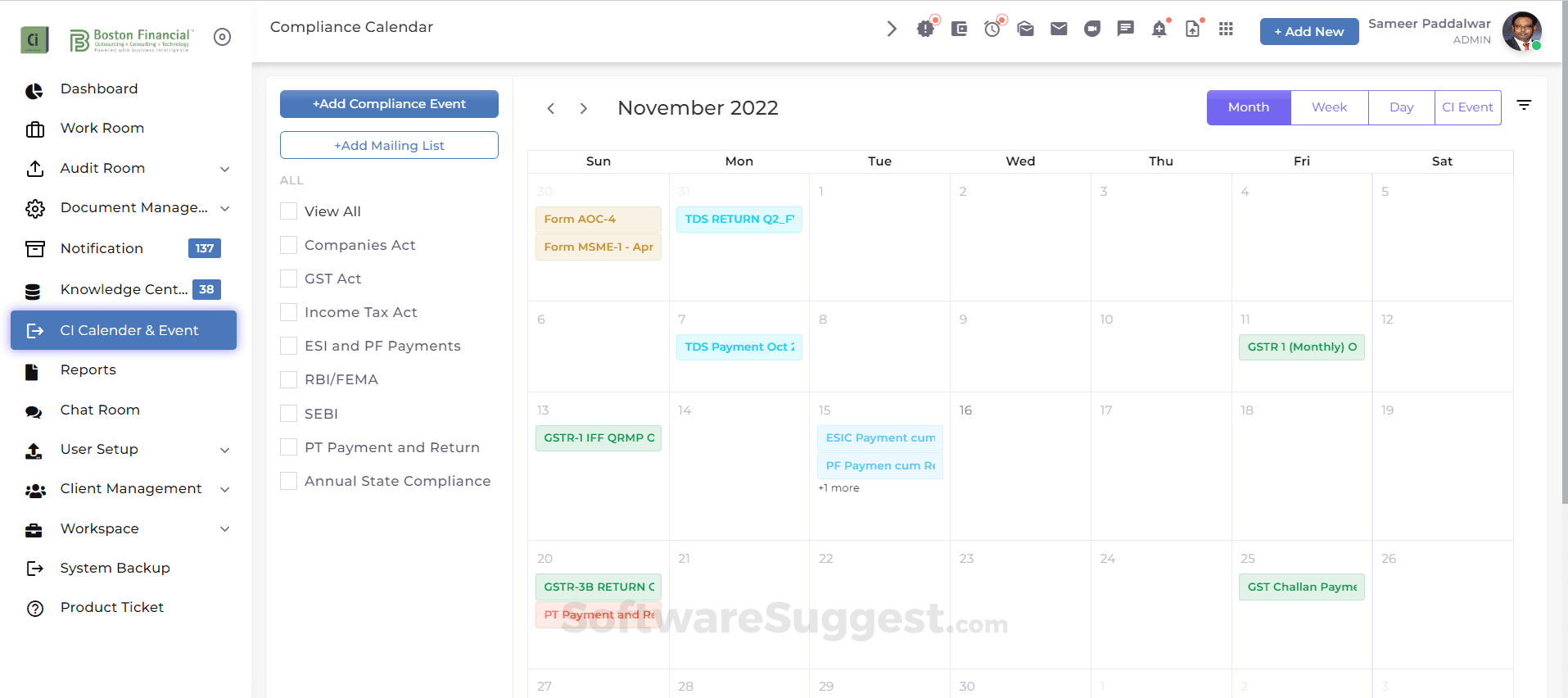Click the envelope email icon in the header
Screen dimensions: 1568x698
1058,28
